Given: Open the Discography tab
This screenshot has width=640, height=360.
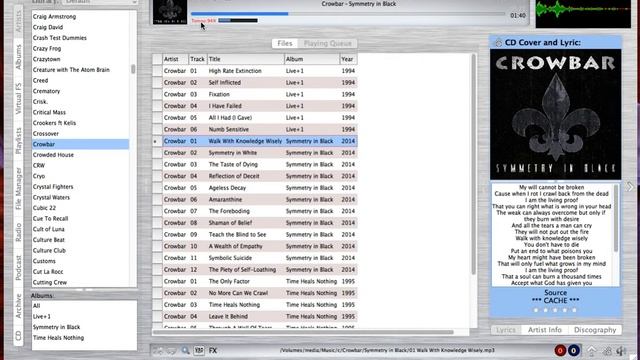Looking at the screenshot, I should [595, 330].
